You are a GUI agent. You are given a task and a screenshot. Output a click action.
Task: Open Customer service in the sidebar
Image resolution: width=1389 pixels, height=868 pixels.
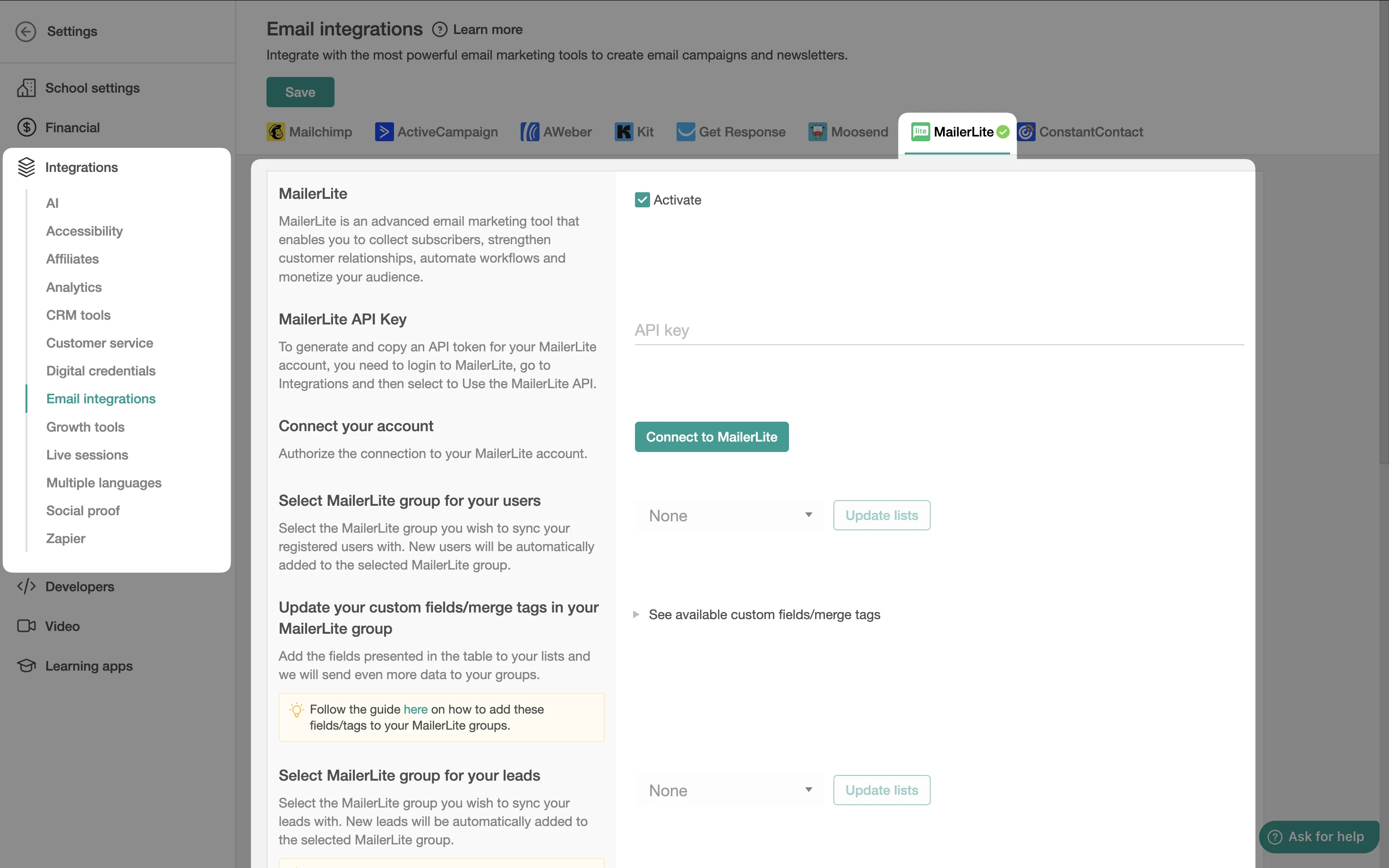100,343
